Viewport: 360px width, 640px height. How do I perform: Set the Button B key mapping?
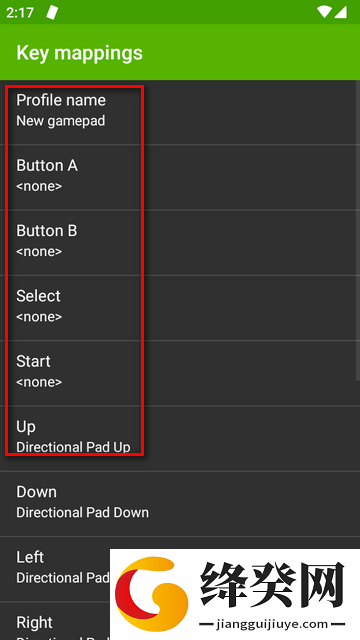point(180,242)
